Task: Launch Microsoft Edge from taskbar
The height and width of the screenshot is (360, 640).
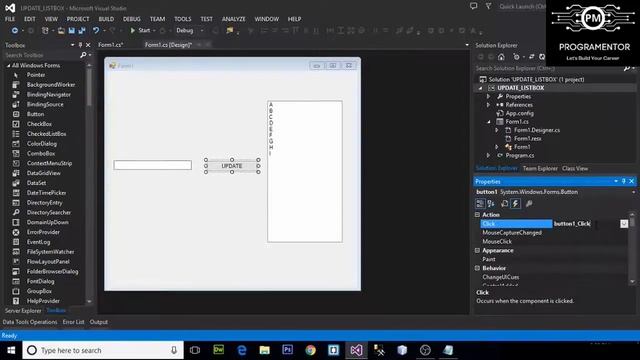Action: click(x=242, y=350)
